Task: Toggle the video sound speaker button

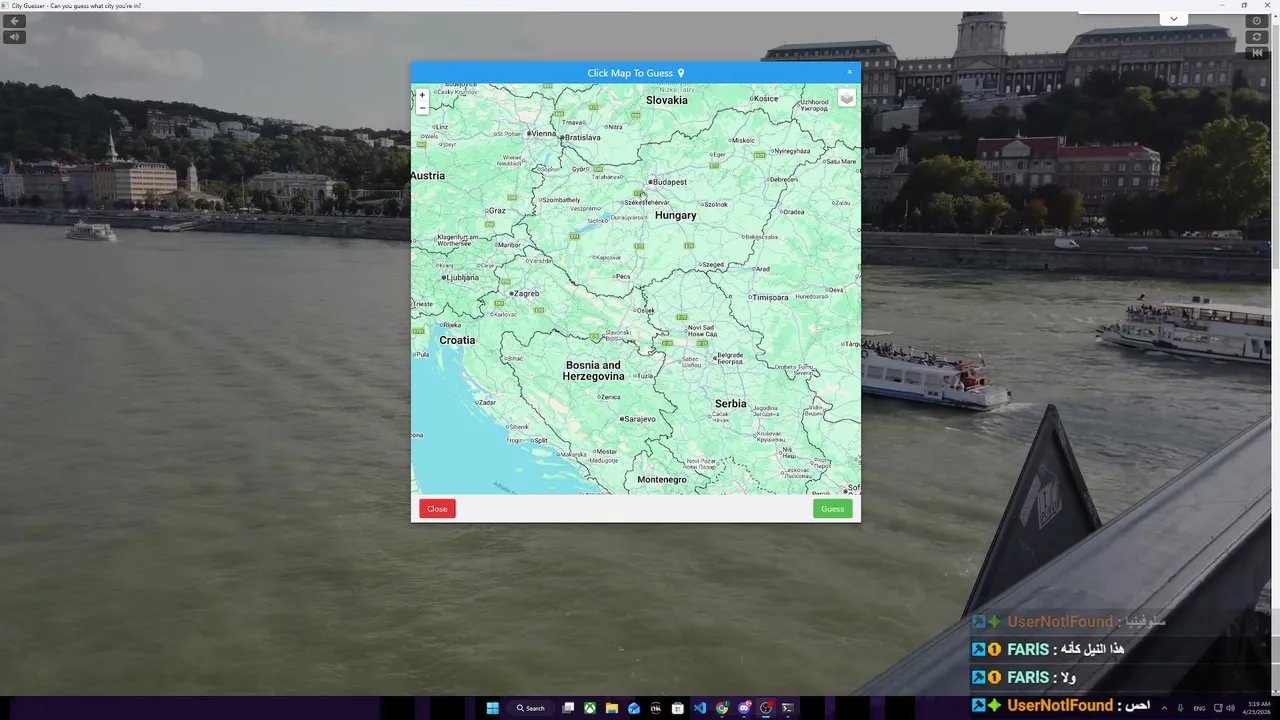Action: pos(14,37)
